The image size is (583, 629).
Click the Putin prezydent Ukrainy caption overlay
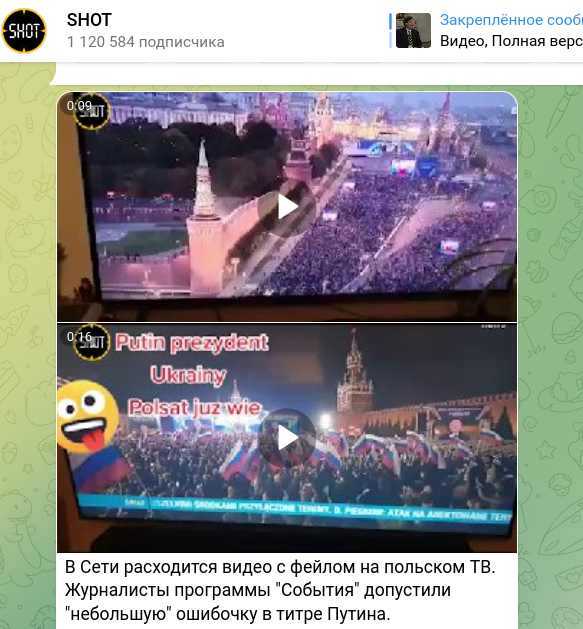[191, 359]
